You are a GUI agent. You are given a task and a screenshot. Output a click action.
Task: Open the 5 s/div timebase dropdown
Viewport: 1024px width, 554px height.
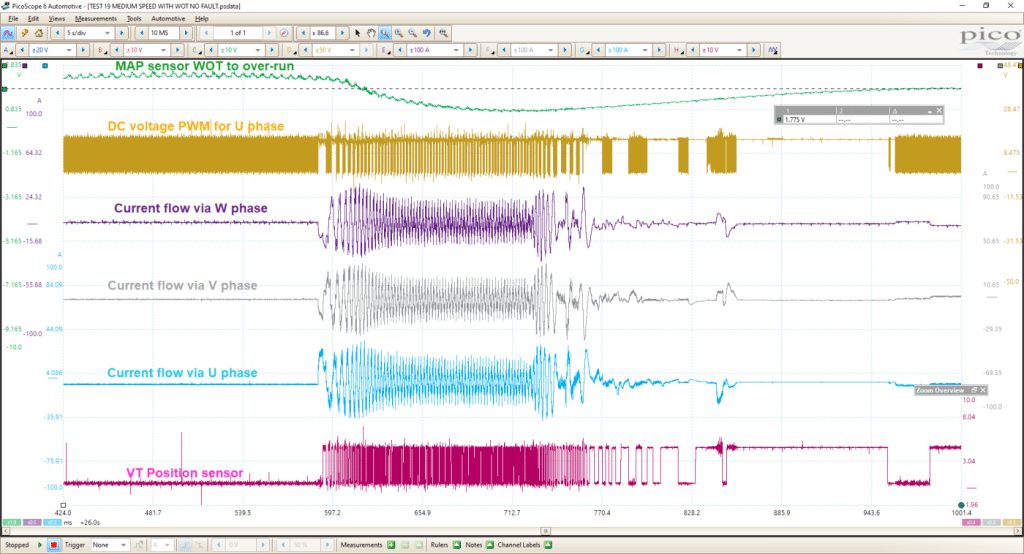pyautogui.click(x=89, y=33)
